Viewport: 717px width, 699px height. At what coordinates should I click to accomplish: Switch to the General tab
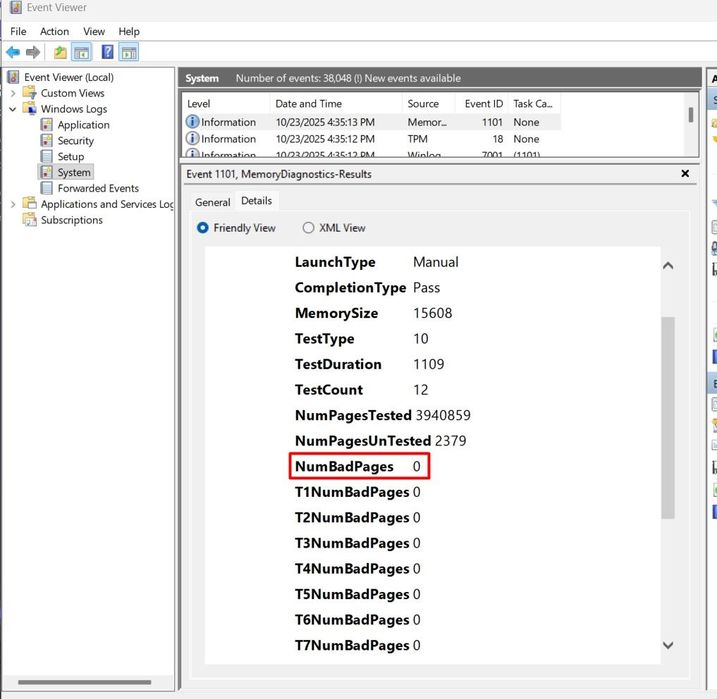(x=213, y=202)
